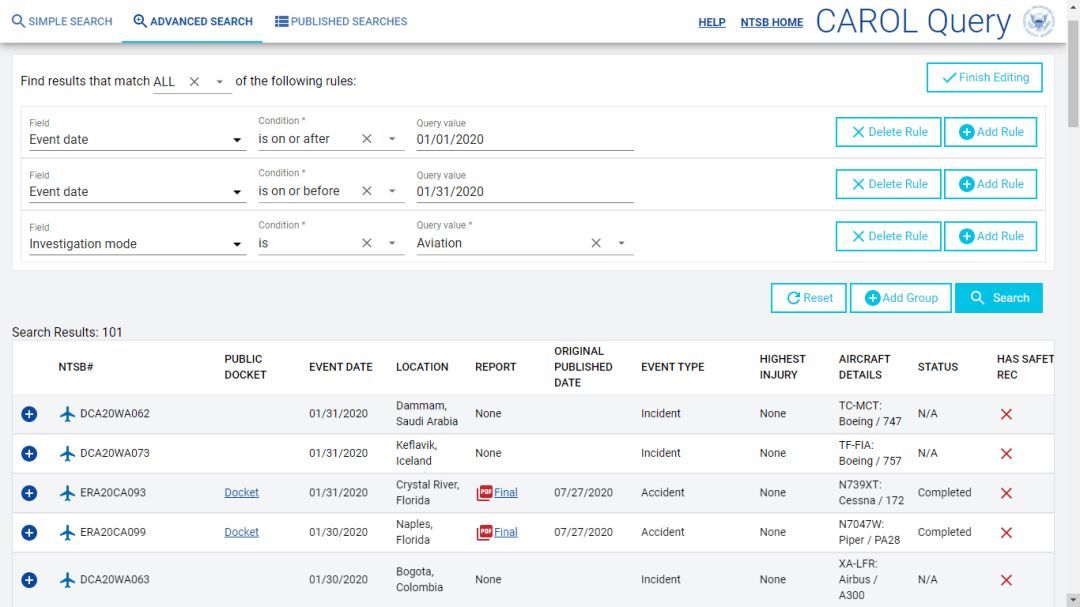Screen dimensions: 1080x607
Task: Edit the 01/31/2020 query value field
Action: (524, 191)
